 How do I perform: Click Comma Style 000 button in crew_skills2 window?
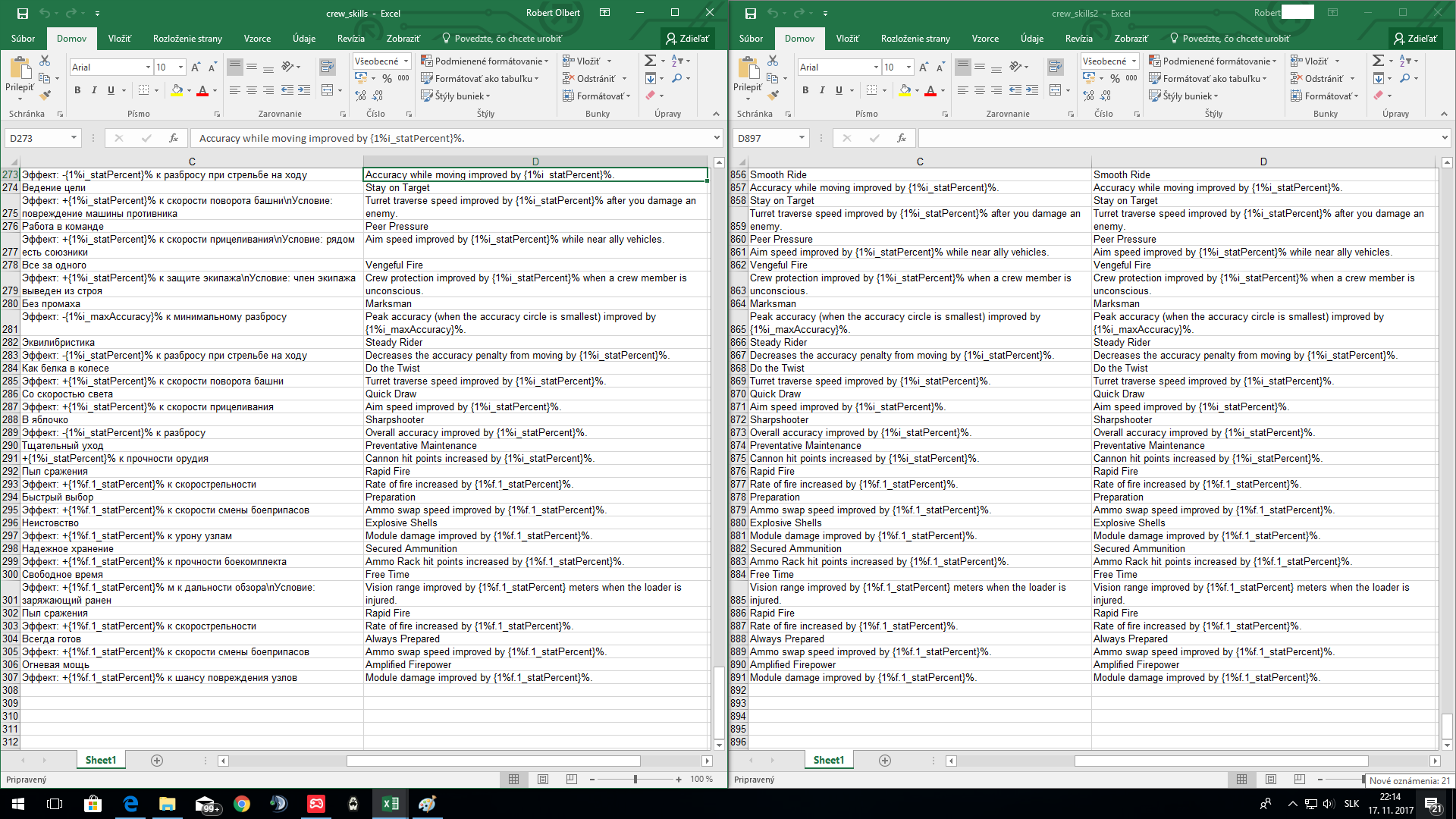click(1131, 78)
